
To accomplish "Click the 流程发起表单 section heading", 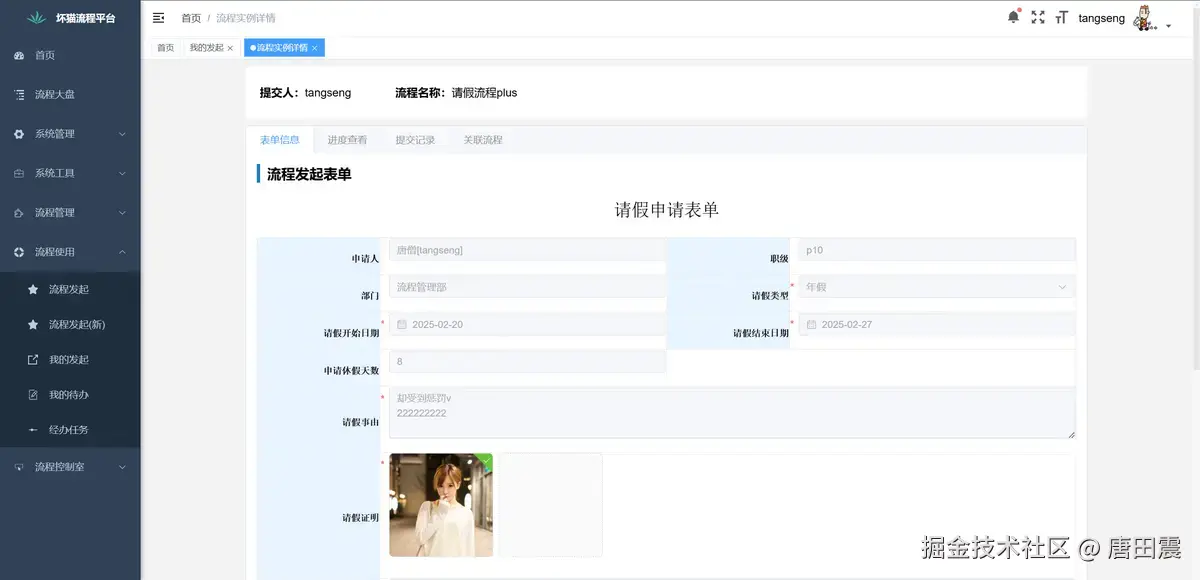I will coord(309,174).
